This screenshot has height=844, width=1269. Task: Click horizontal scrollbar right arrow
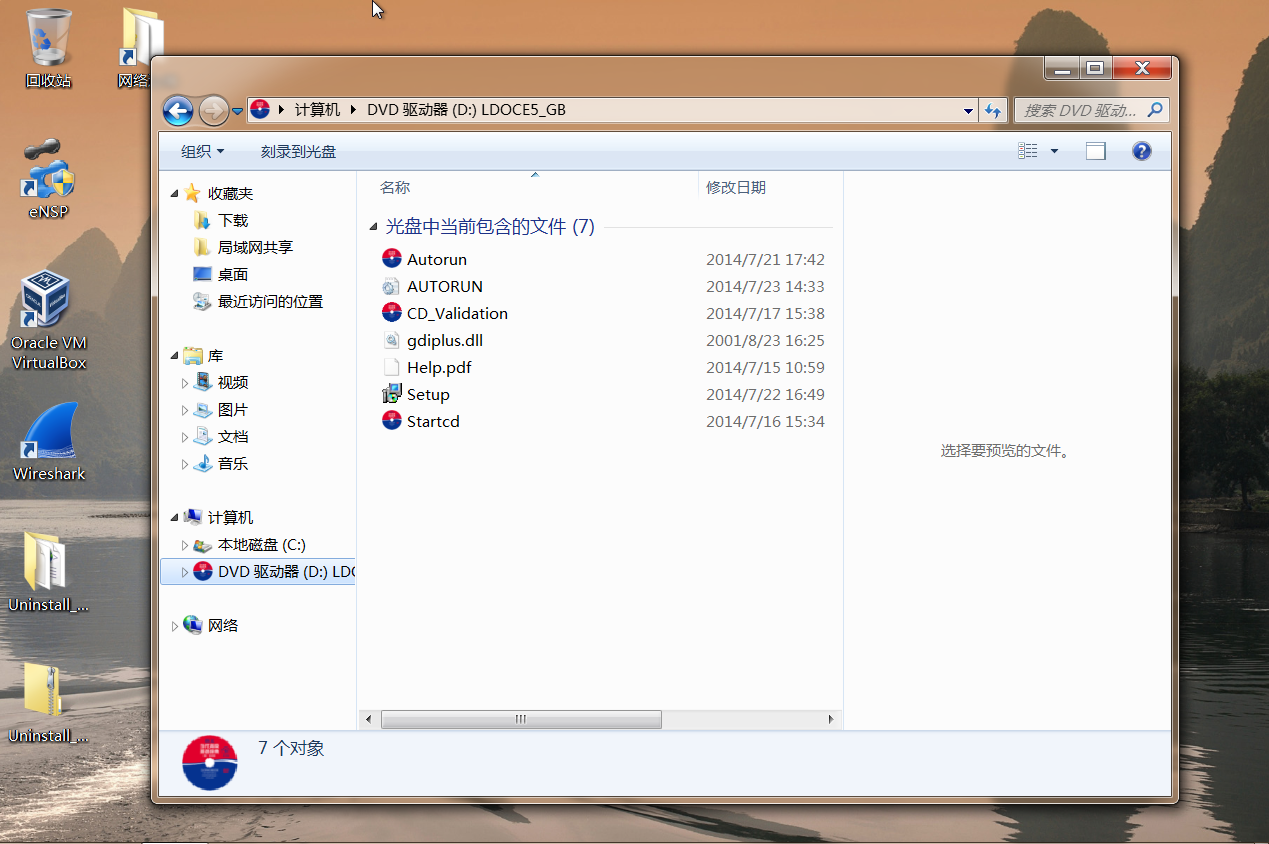[x=831, y=719]
